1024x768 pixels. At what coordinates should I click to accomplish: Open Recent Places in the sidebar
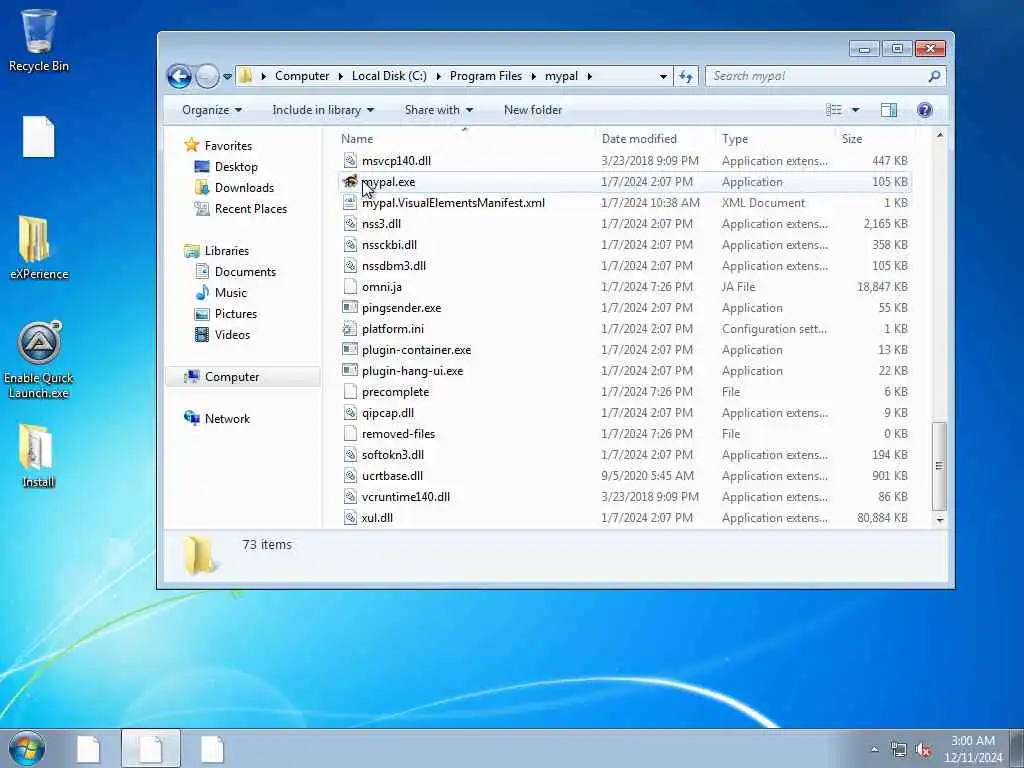point(250,209)
